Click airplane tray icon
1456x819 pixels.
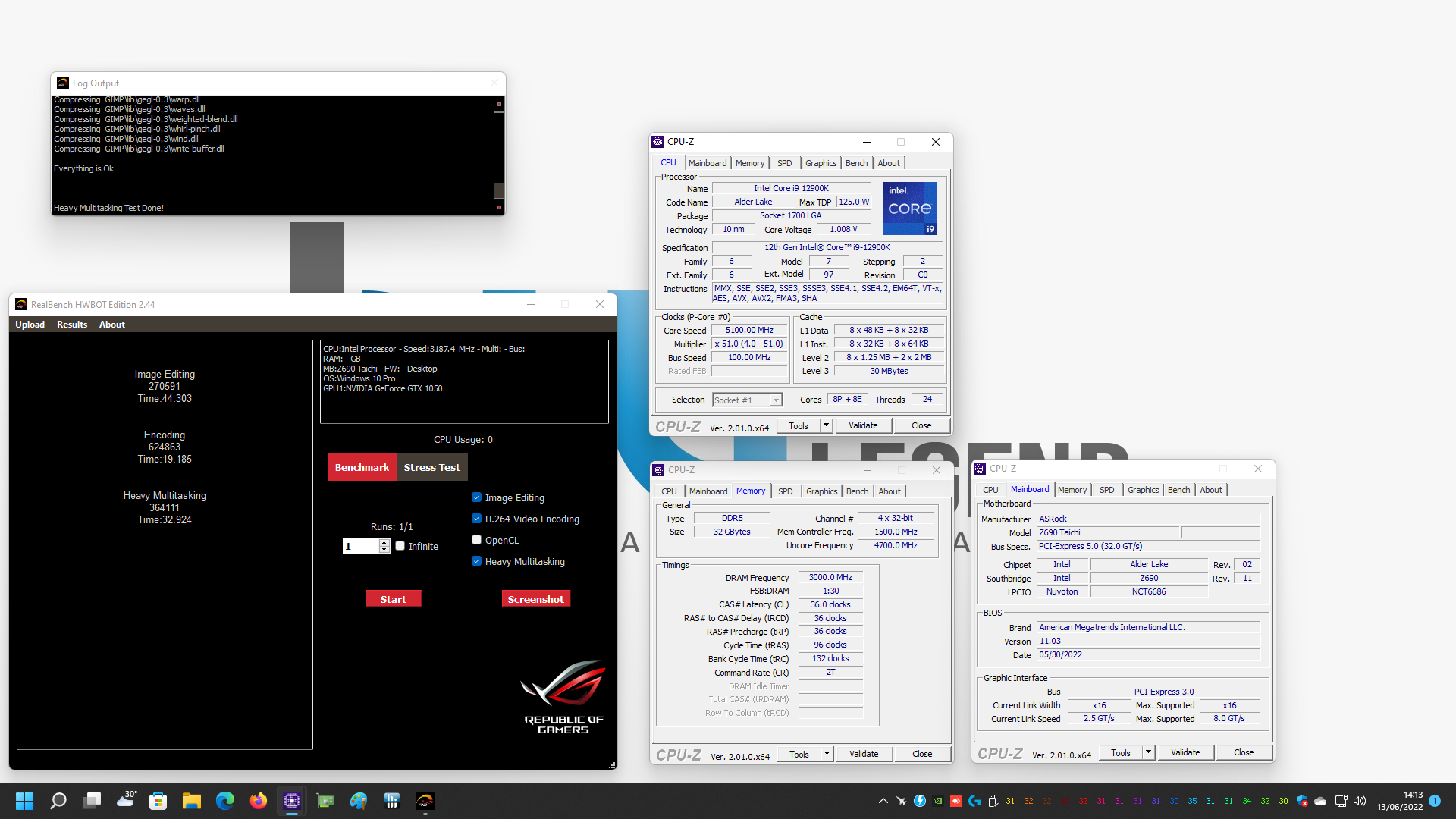pyautogui.click(x=902, y=801)
